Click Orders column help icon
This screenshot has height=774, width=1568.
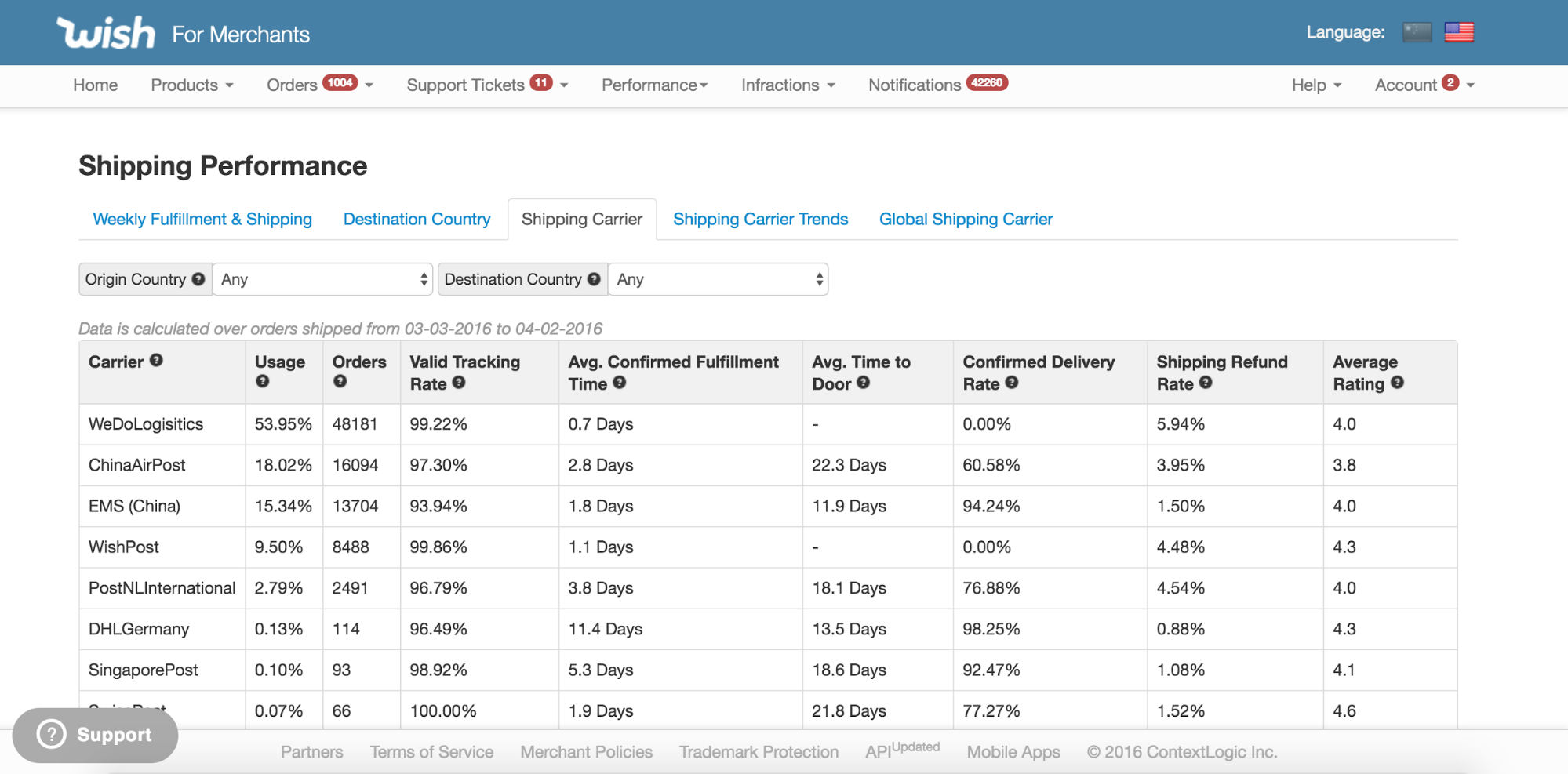tap(340, 382)
